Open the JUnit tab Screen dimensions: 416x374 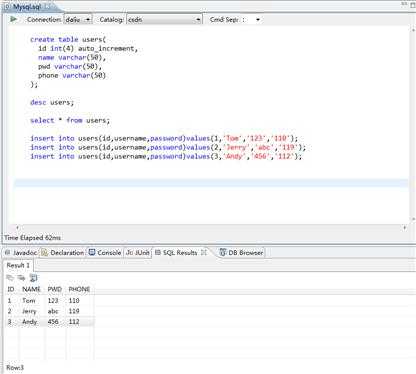[x=138, y=253]
